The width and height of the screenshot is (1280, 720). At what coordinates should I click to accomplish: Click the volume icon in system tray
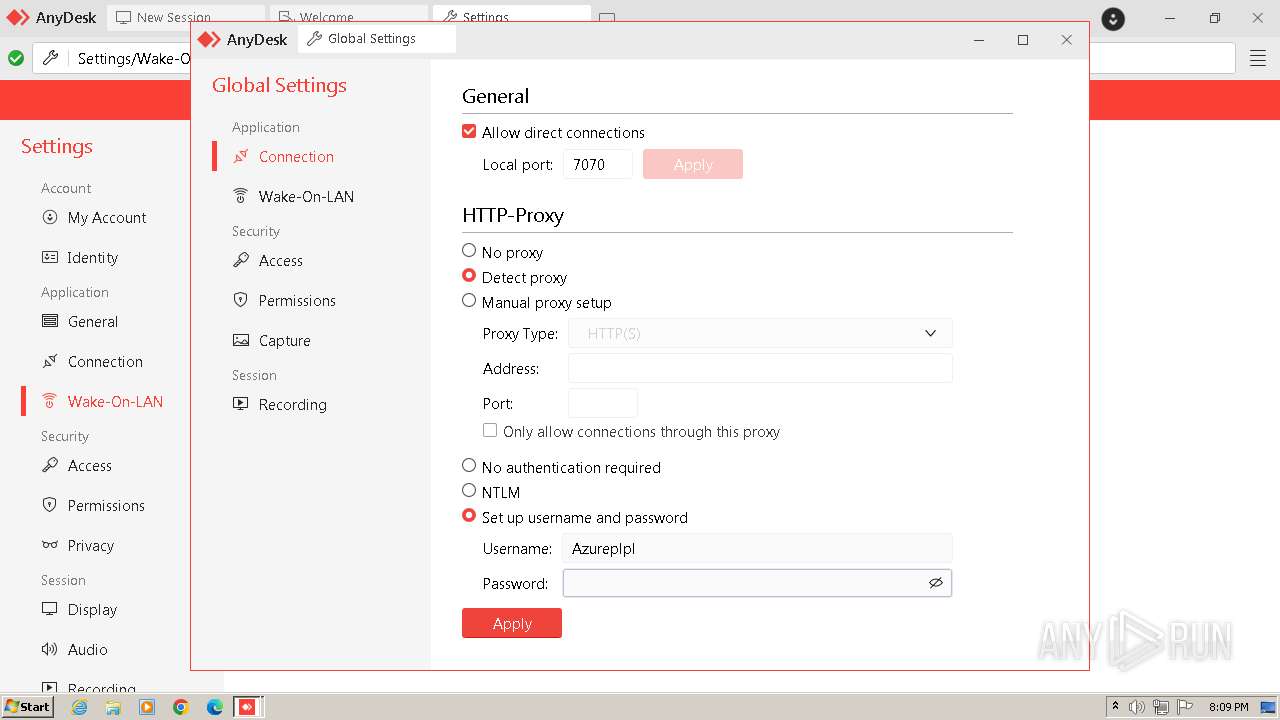[1137, 707]
